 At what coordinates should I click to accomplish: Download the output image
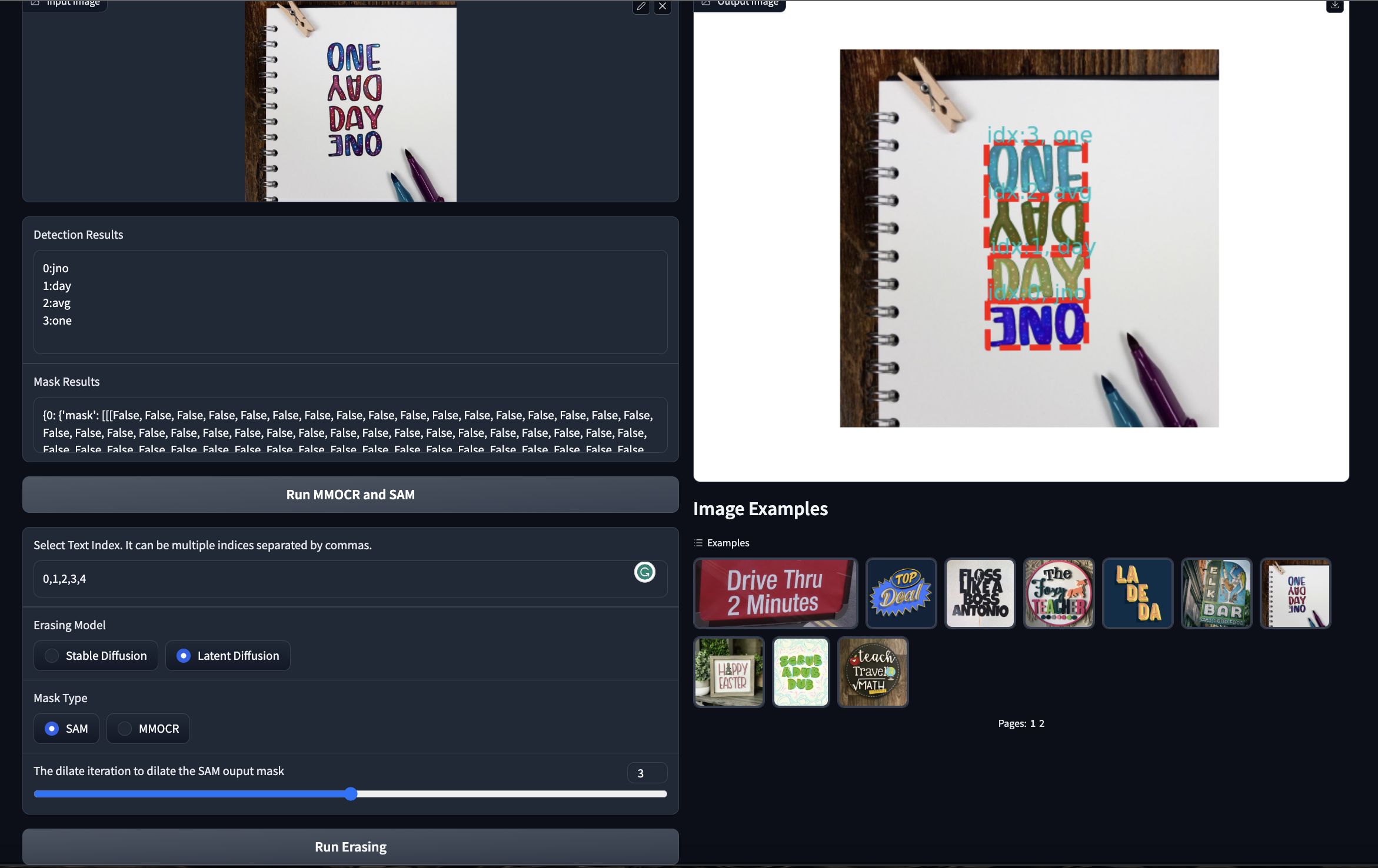coord(1334,5)
